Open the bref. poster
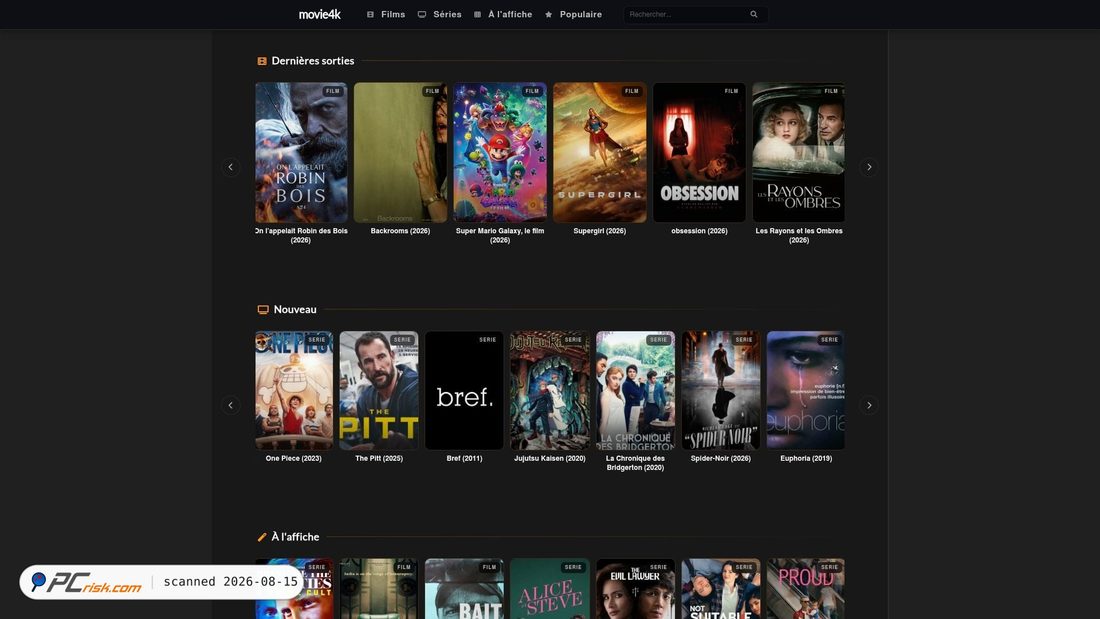 point(464,390)
